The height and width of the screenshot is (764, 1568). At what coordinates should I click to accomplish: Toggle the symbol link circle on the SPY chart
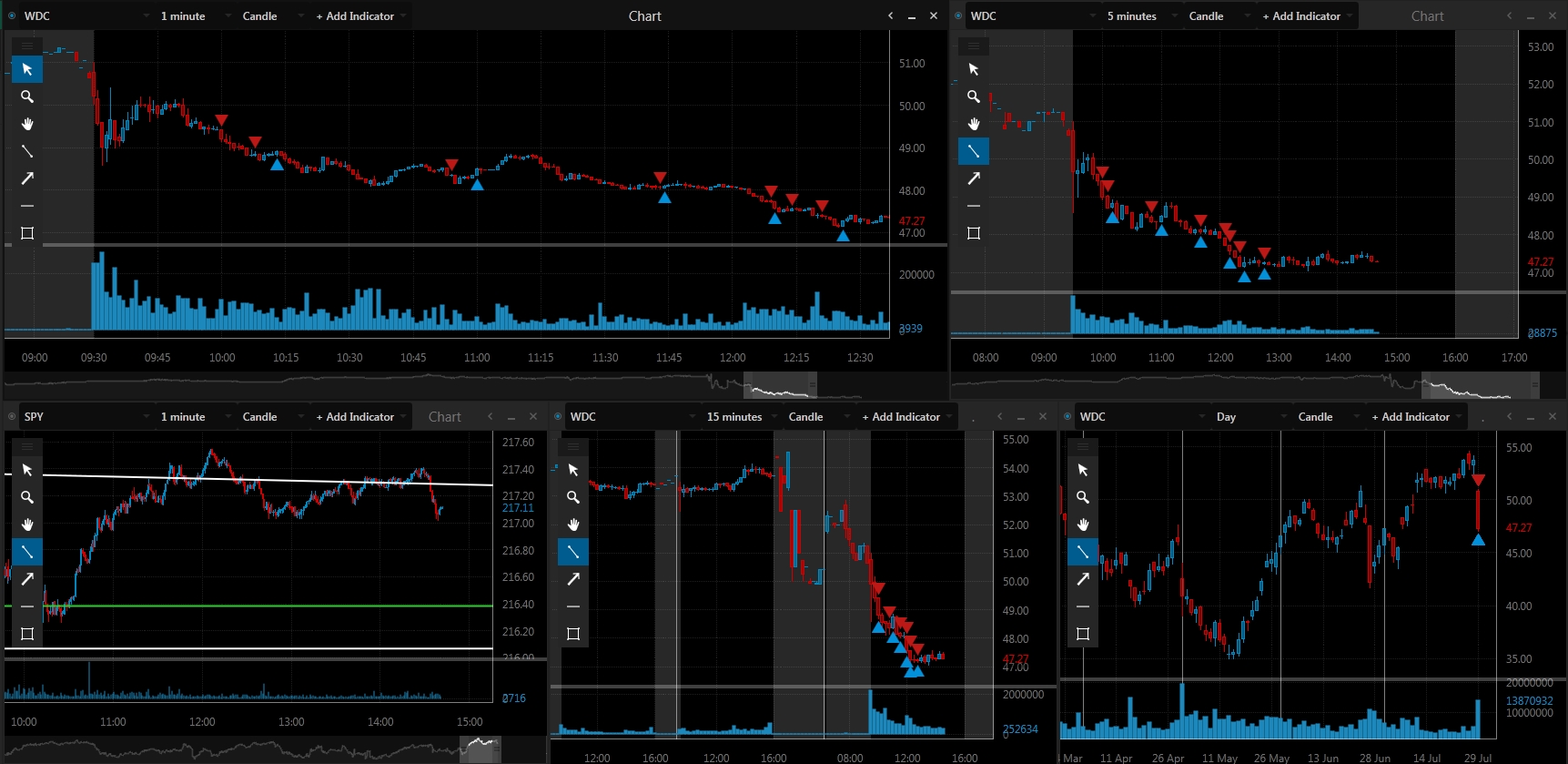pos(12,416)
